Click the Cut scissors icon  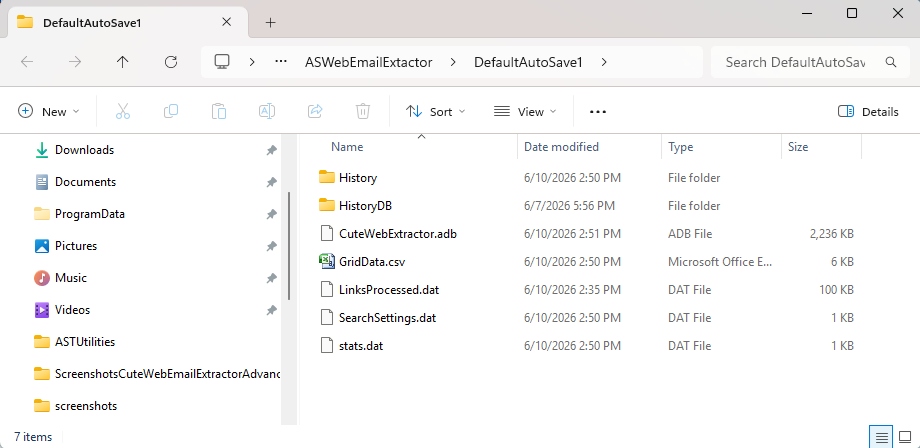[x=123, y=111]
